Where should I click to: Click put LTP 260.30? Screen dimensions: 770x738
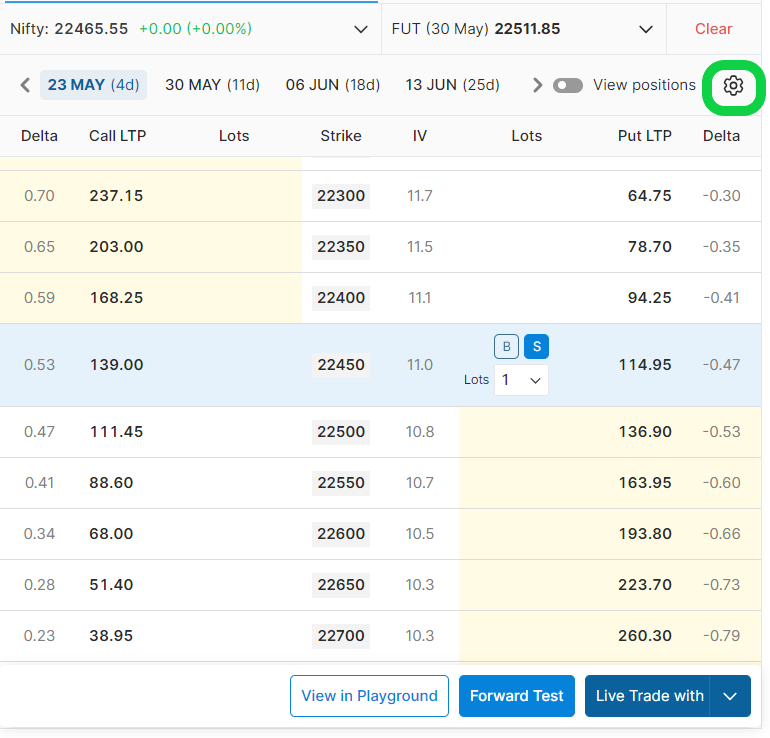click(x=645, y=636)
